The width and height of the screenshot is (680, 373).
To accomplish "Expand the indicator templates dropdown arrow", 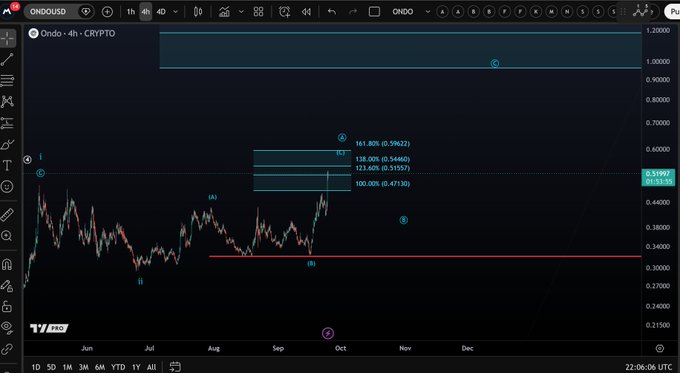I will [241, 12].
